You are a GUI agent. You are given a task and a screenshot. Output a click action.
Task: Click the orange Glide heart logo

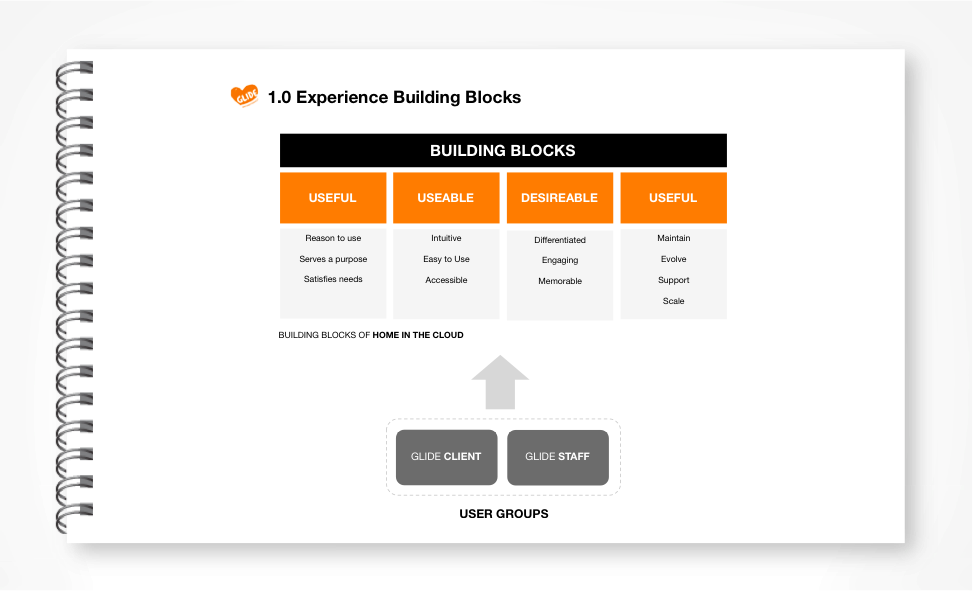click(x=244, y=96)
